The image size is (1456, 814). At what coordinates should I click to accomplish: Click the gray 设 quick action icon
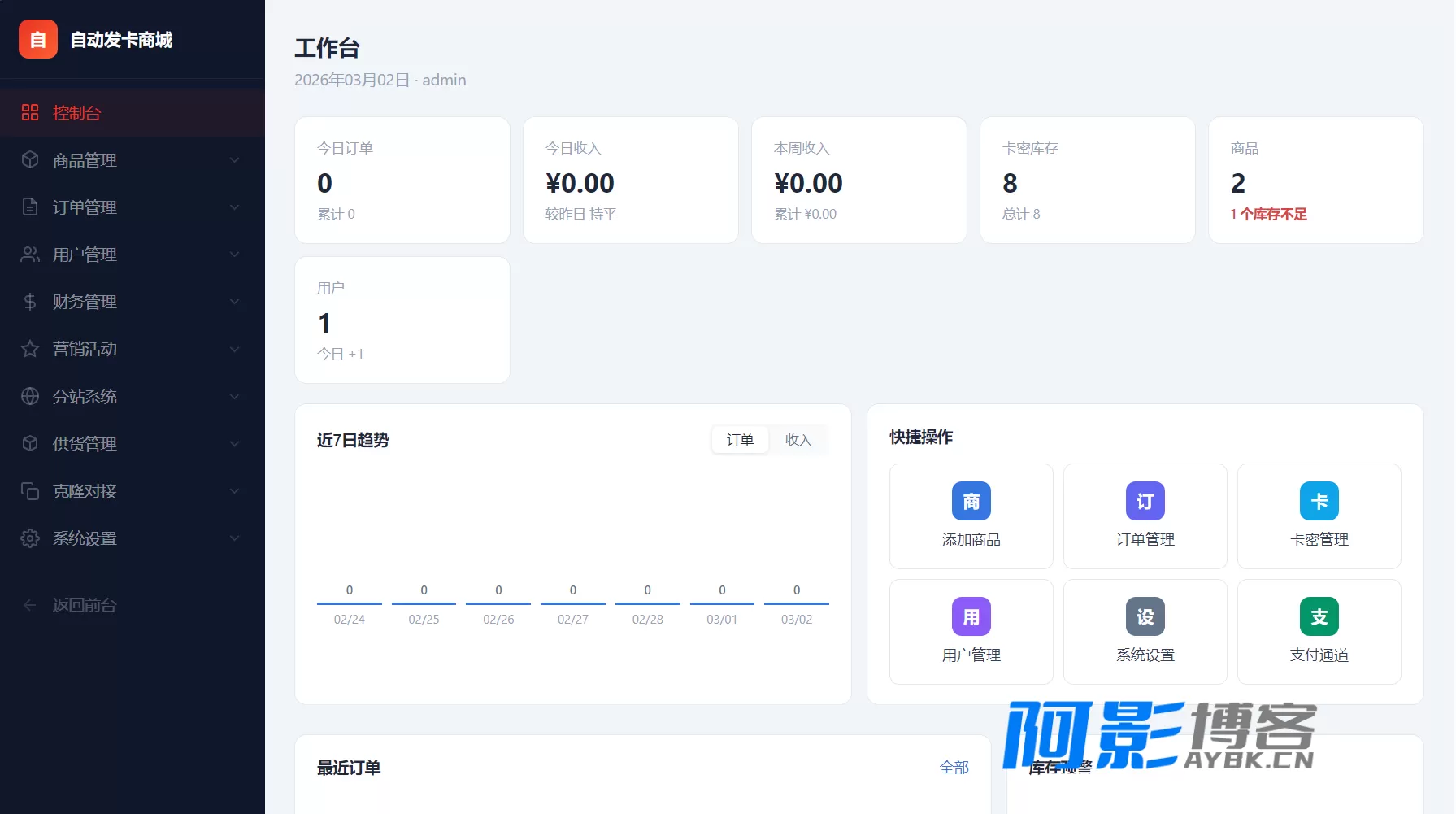(1145, 616)
